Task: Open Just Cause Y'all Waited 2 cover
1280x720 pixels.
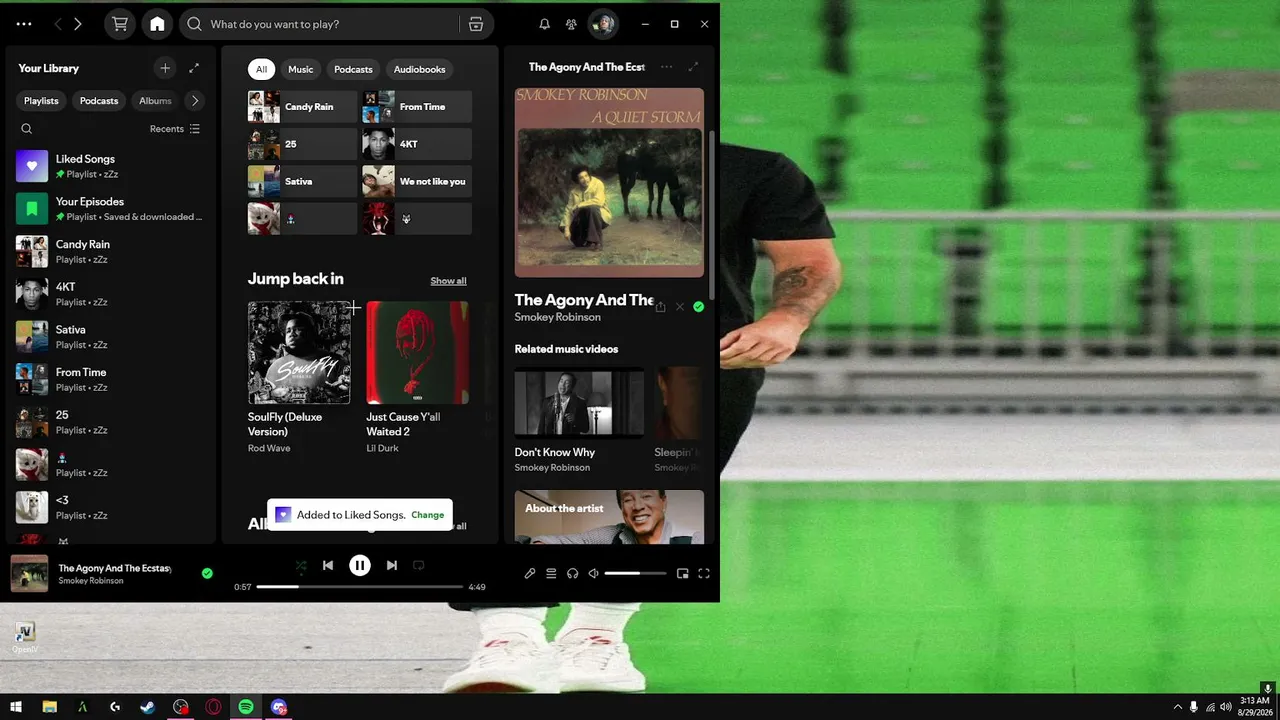Action: coord(417,353)
